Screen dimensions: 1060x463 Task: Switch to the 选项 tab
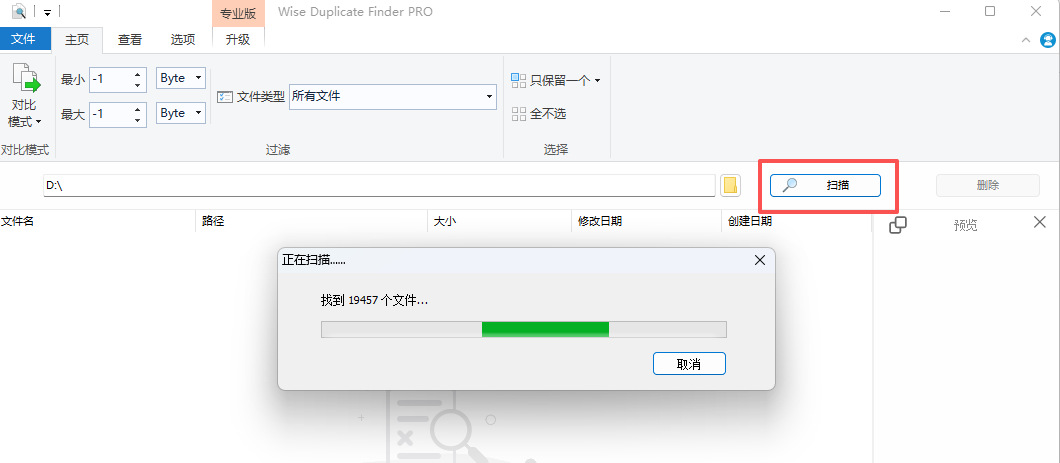[x=183, y=39]
